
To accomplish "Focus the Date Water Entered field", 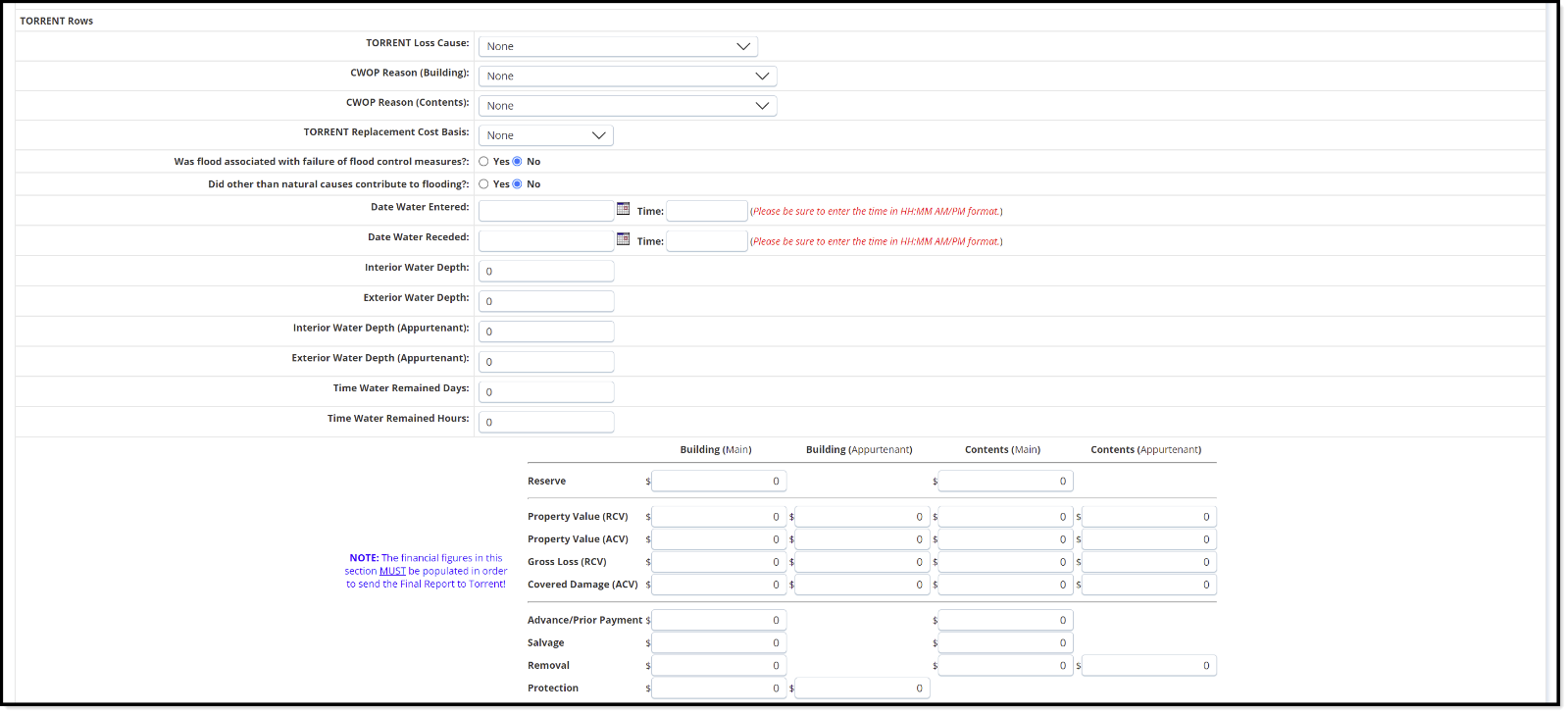I will point(546,211).
